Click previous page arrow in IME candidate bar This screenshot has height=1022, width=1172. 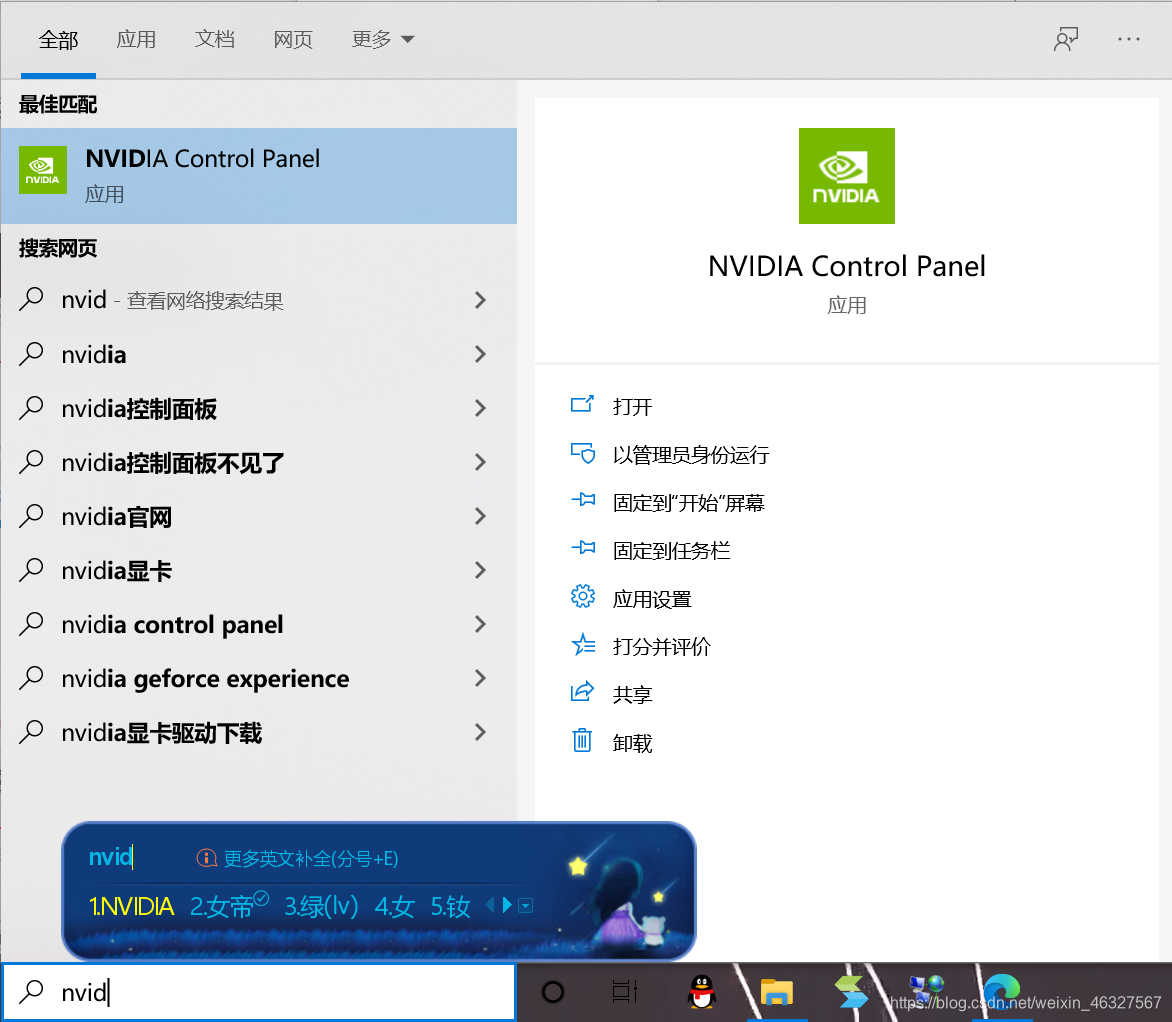490,905
